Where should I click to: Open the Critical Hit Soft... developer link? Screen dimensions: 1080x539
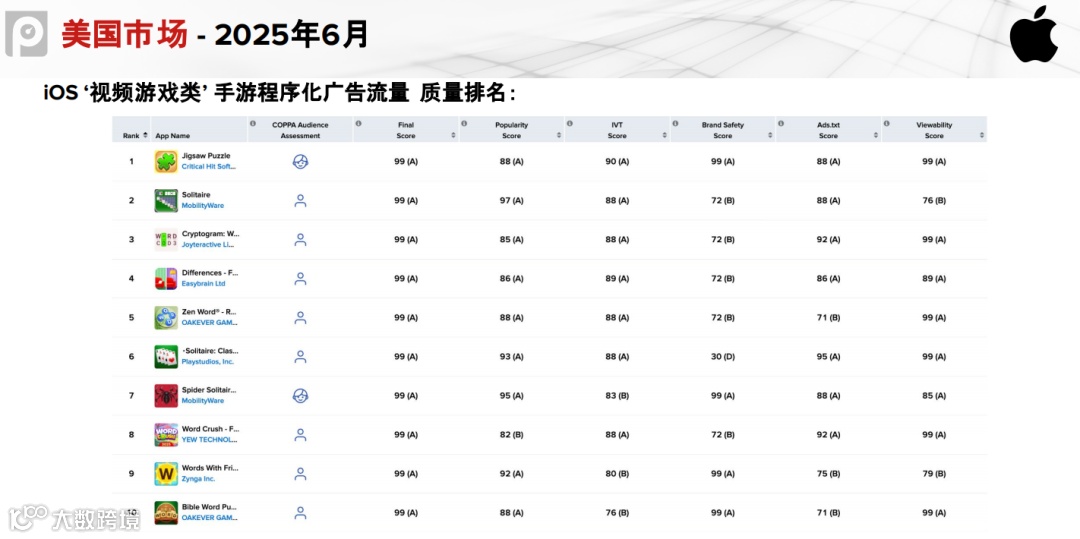pyautogui.click(x=209, y=167)
